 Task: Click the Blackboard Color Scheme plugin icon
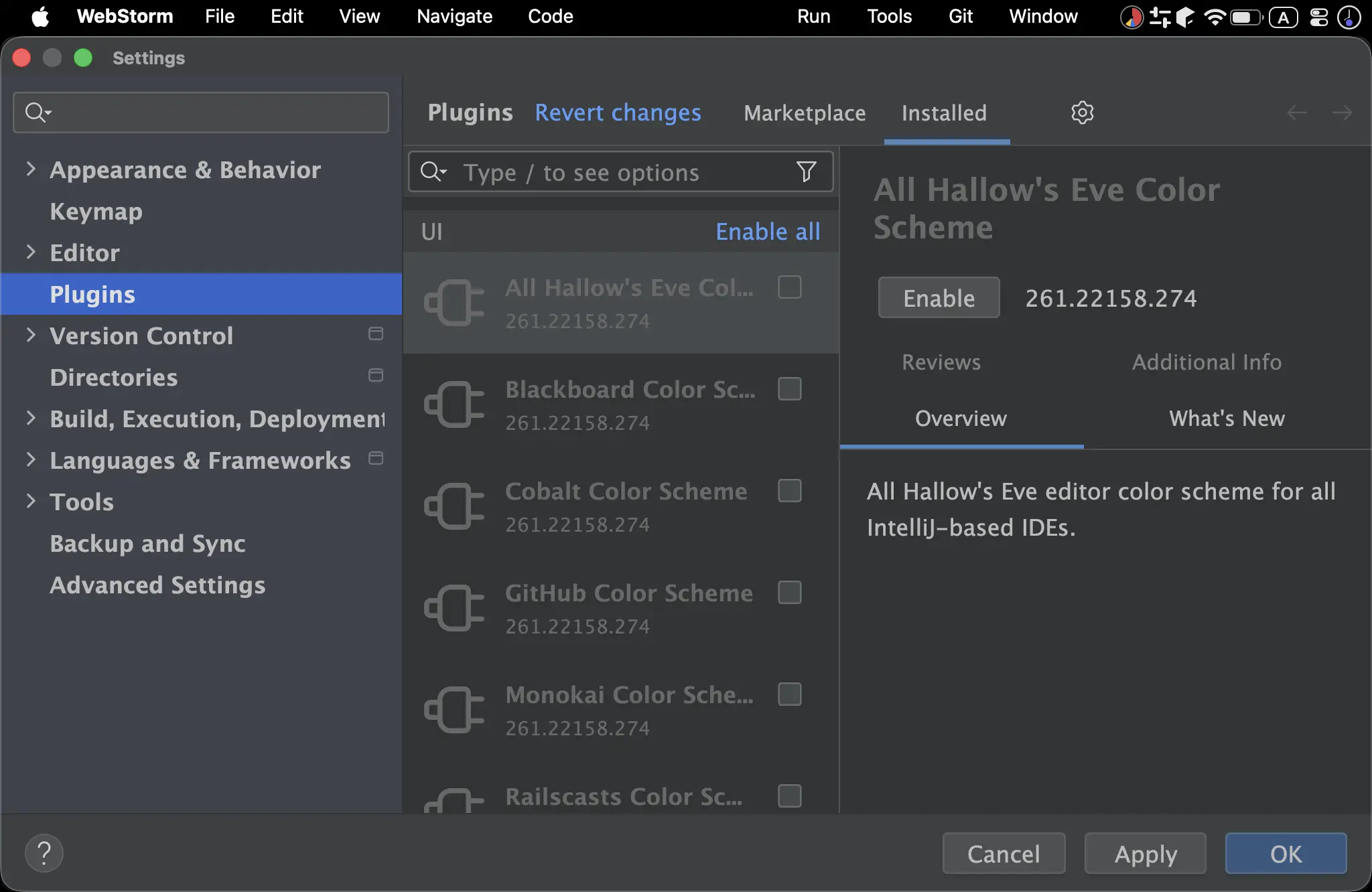[454, 404]
